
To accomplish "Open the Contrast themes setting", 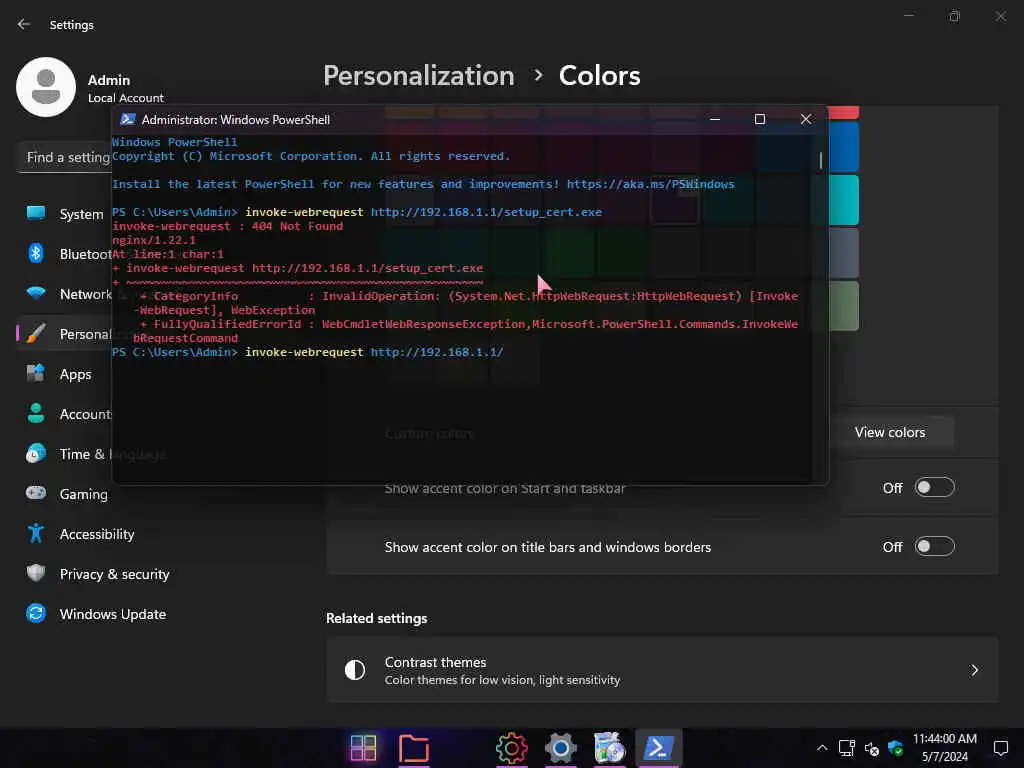I will [662, 670].
